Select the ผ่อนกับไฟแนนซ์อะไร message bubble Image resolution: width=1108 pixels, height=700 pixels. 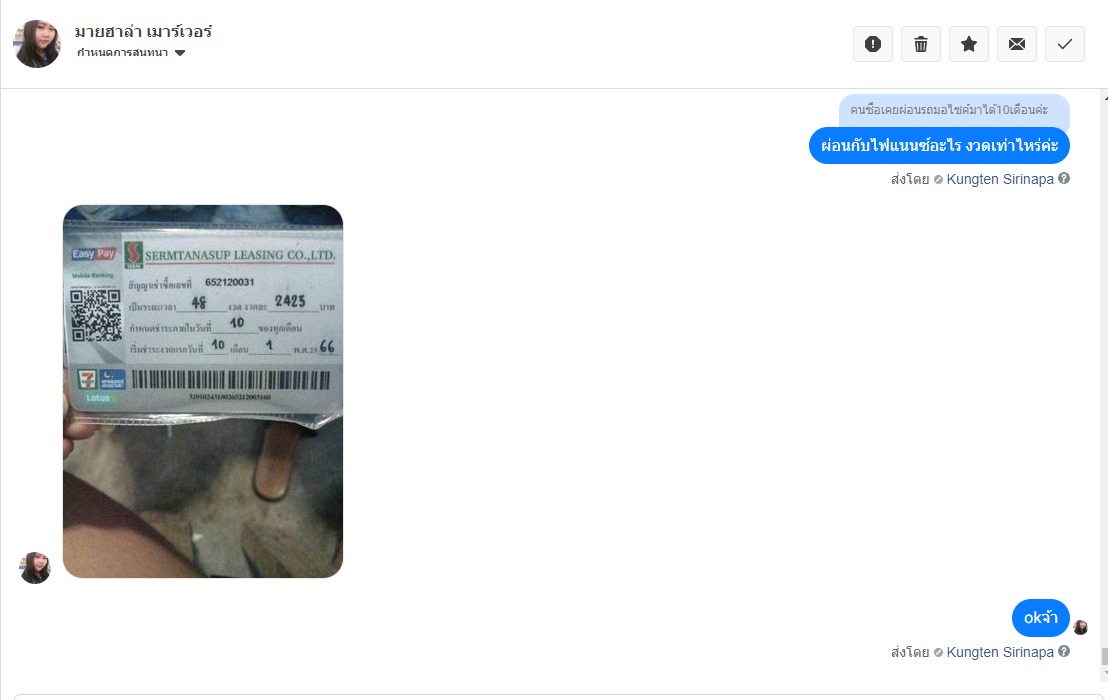(939, 146)
